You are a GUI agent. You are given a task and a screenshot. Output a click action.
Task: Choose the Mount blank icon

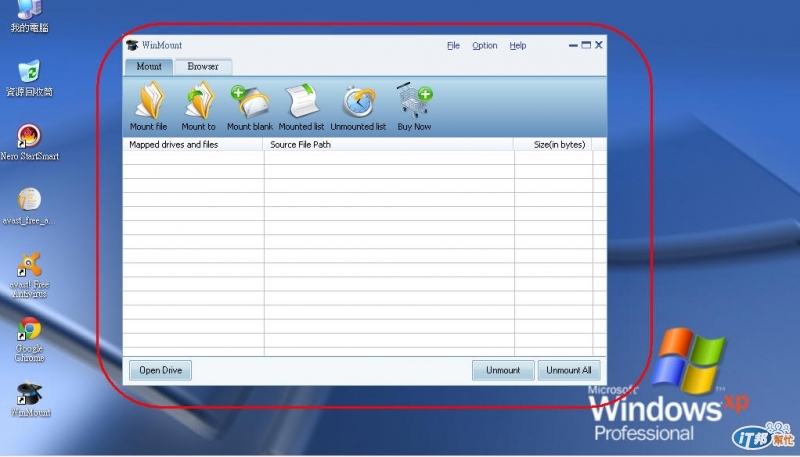[x=250, y=100]
